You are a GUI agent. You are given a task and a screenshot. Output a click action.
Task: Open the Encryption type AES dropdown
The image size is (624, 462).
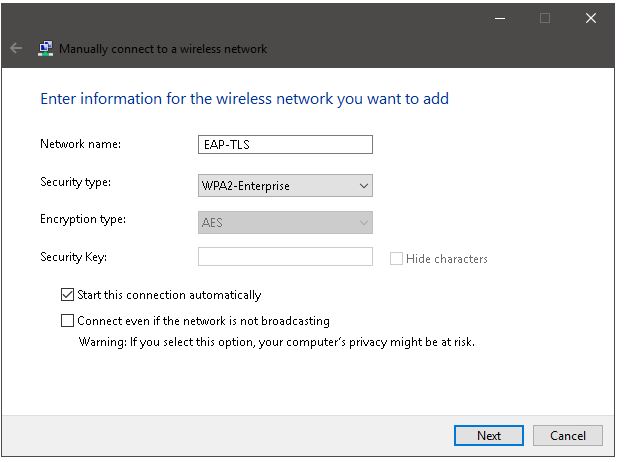[285, 222]
